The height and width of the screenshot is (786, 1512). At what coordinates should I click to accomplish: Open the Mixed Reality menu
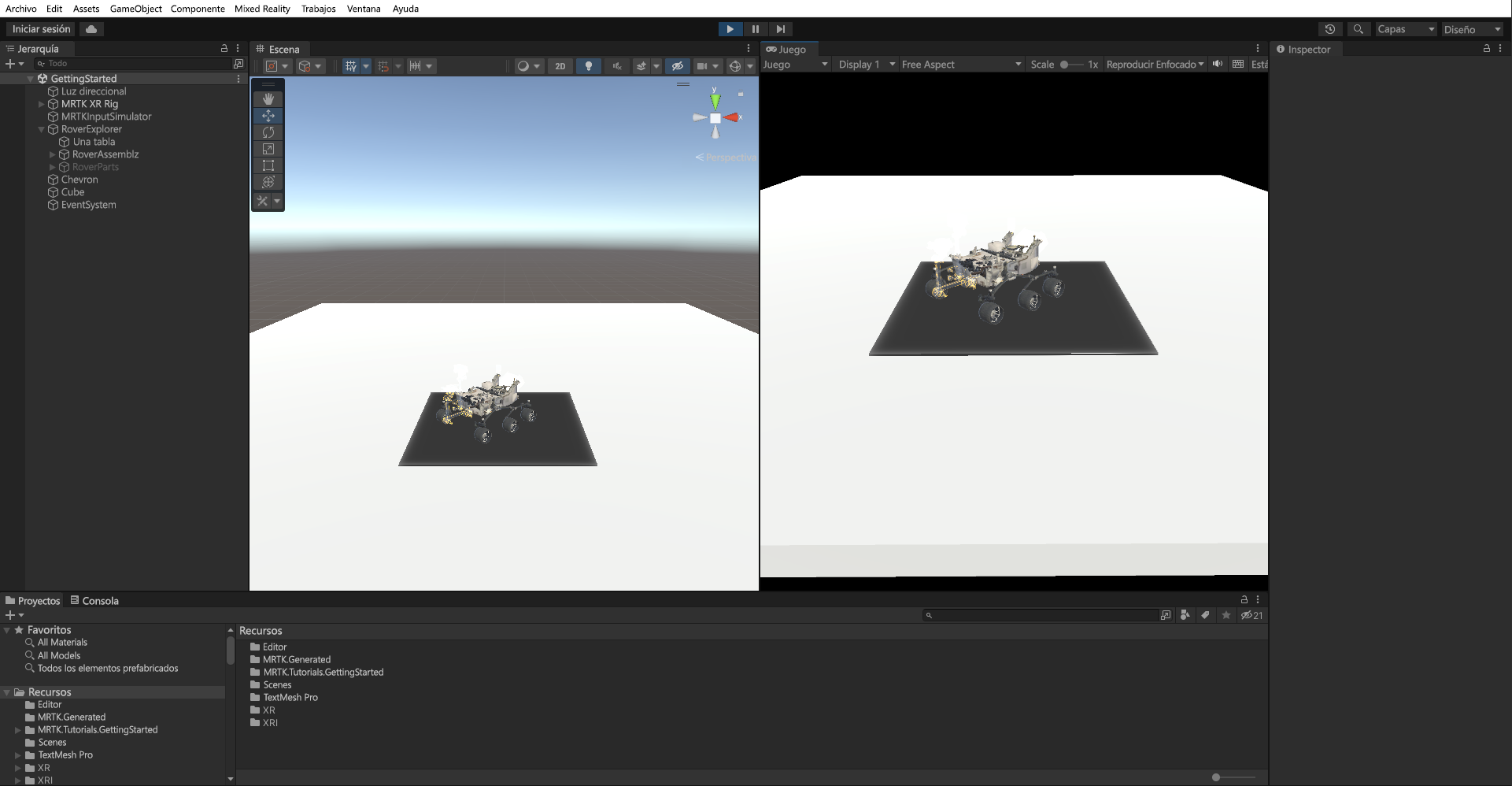click(262, 9)
